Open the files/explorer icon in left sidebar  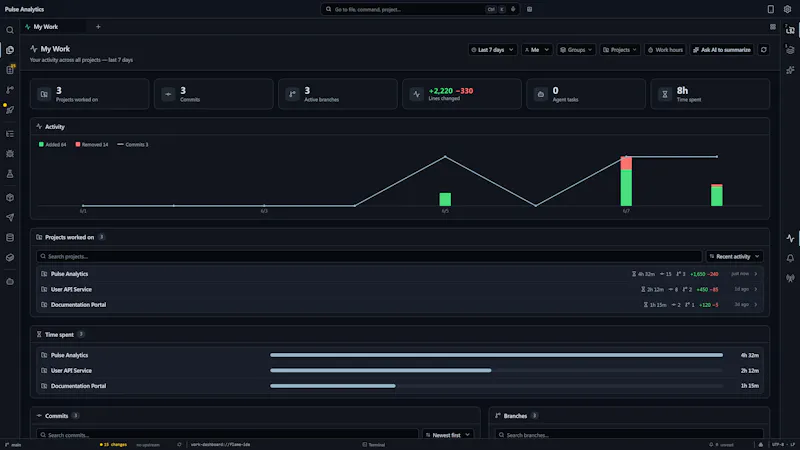(x=10, y=50)
